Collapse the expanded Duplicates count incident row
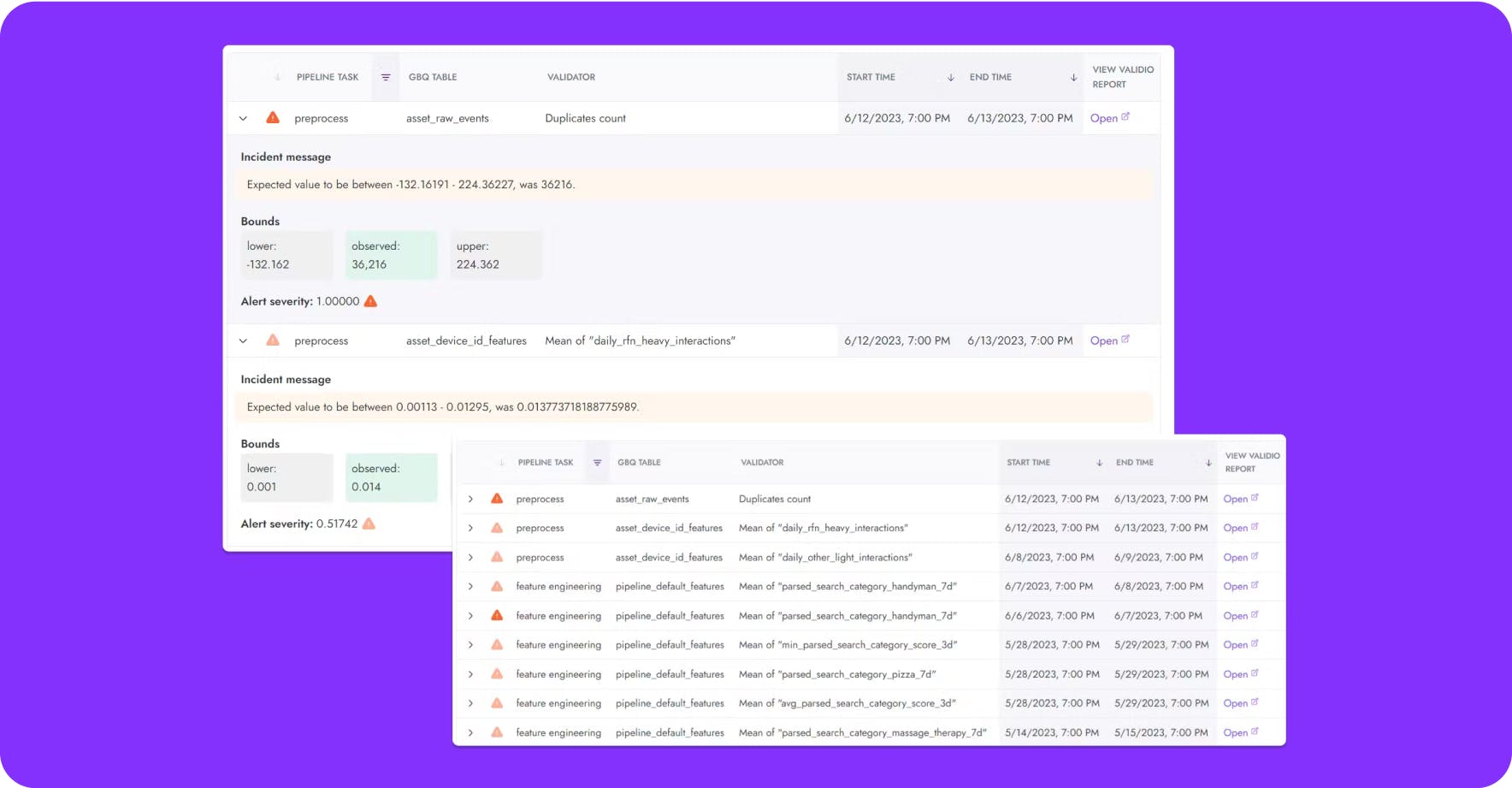This screenshot has height=788, width=1512. (x=244, y=118)
